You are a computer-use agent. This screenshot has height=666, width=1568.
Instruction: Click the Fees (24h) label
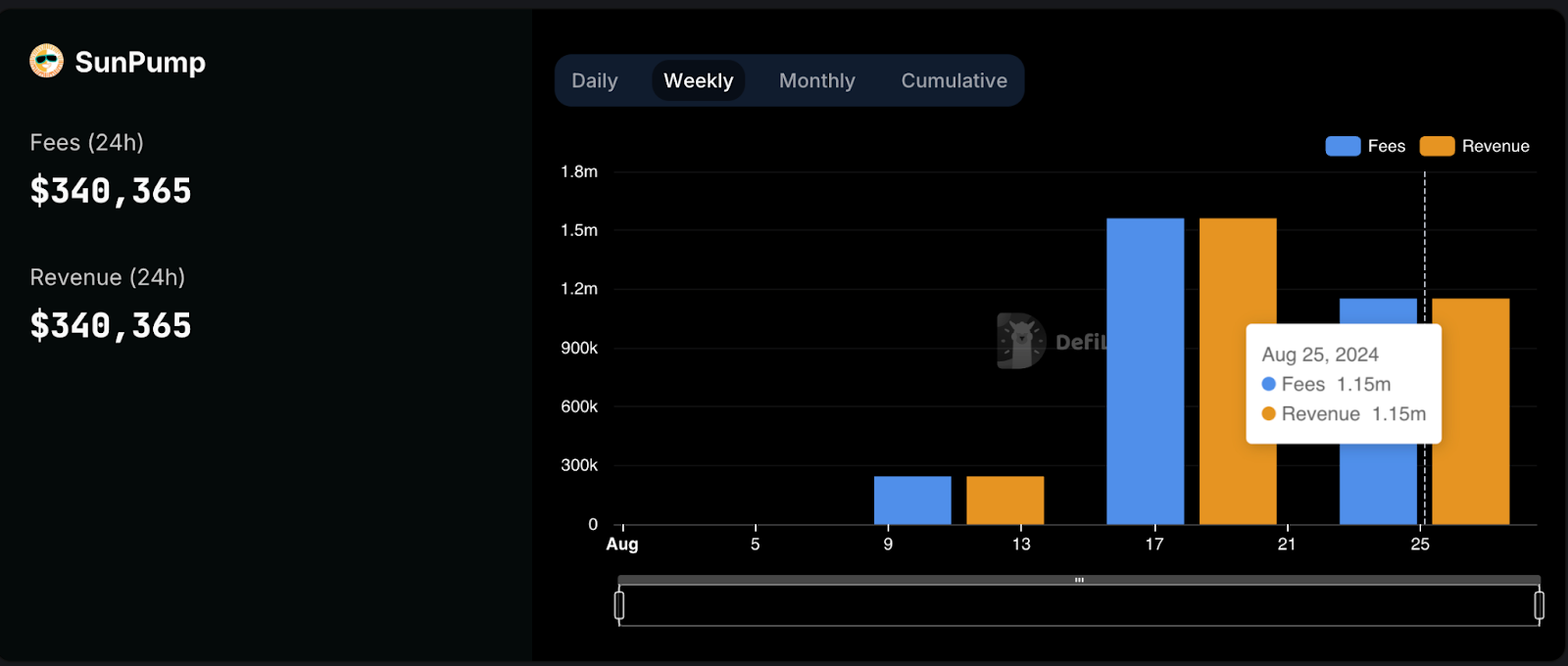(x=87, y=142)
